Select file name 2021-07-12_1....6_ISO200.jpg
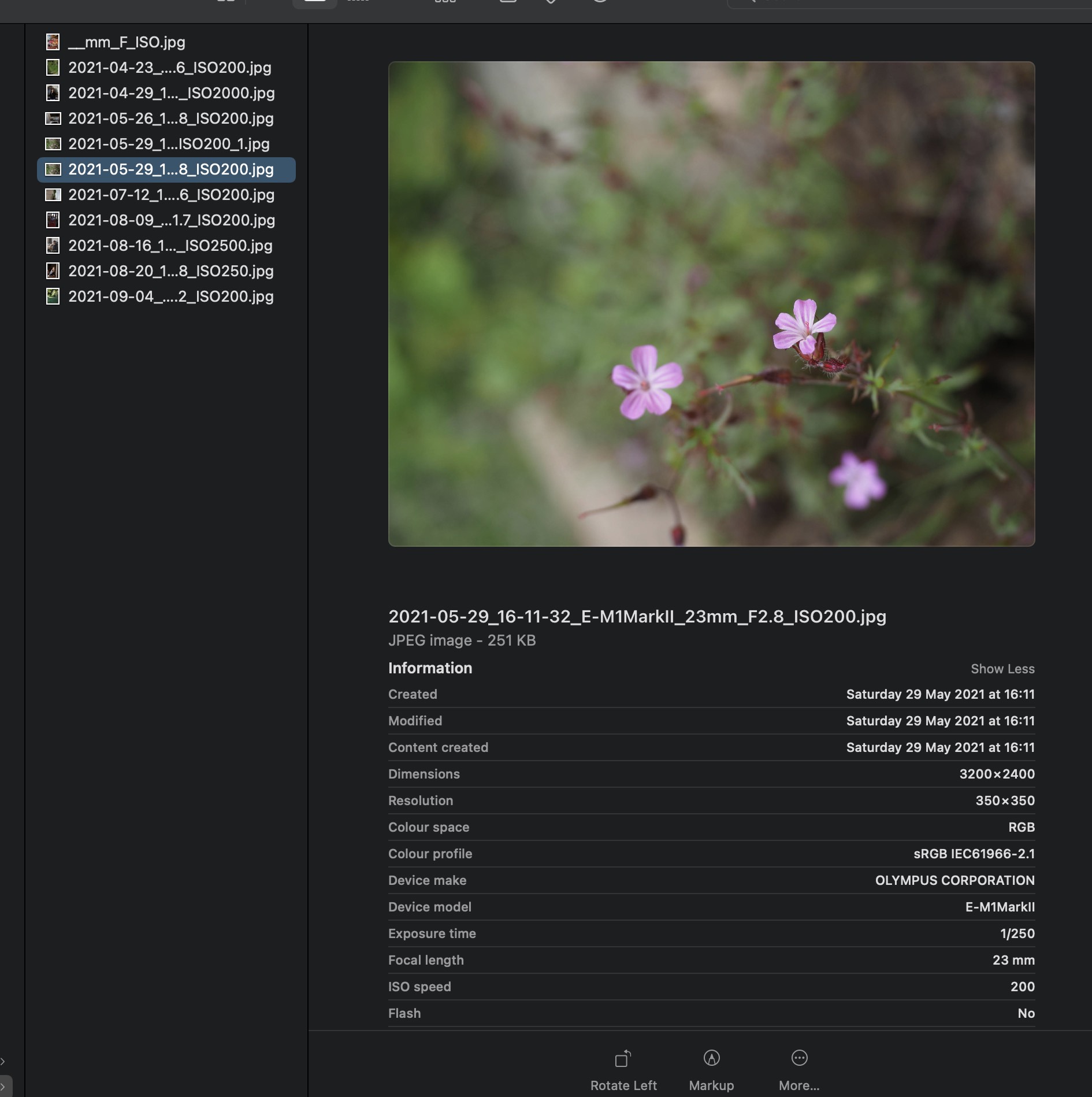 pos(171,195)
